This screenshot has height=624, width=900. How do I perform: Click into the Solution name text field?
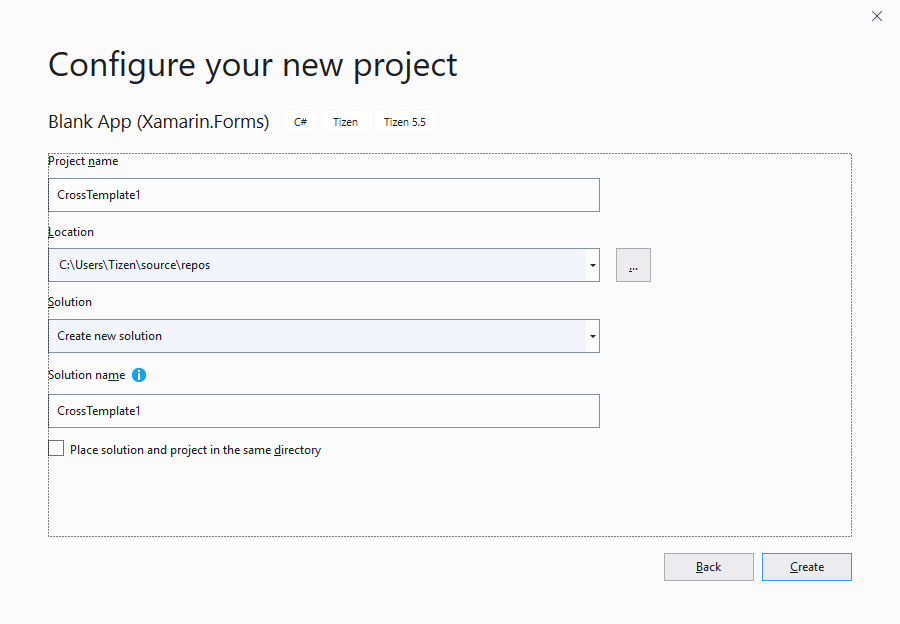pyautogui.click(x=323, y=411)
